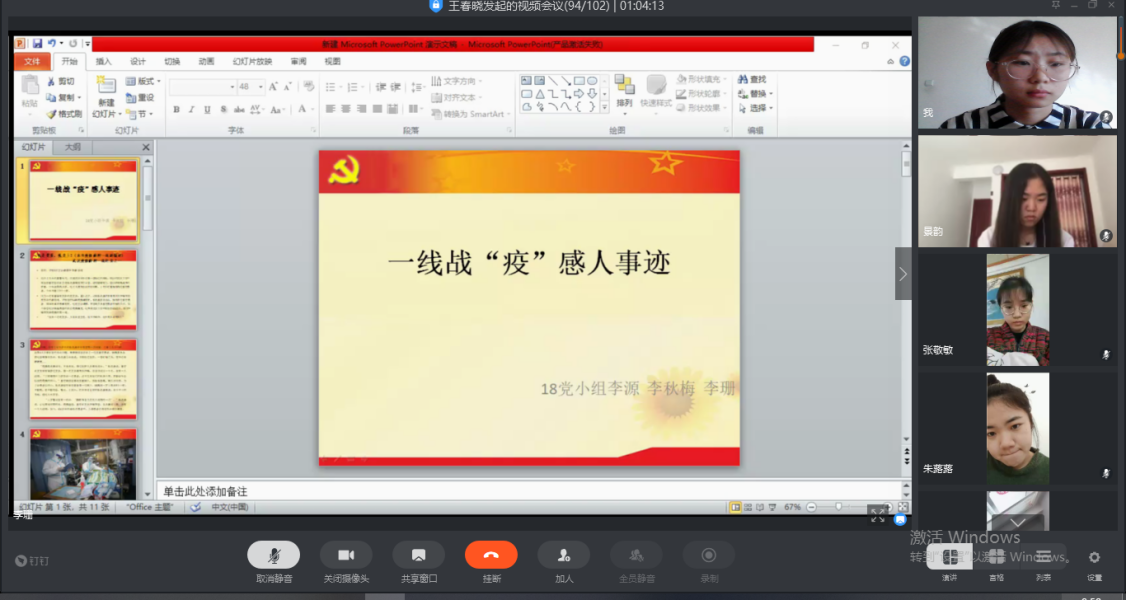Collapse participant panel with side chevron
Screen dimensions: 1126x600
tap(903, 273)
